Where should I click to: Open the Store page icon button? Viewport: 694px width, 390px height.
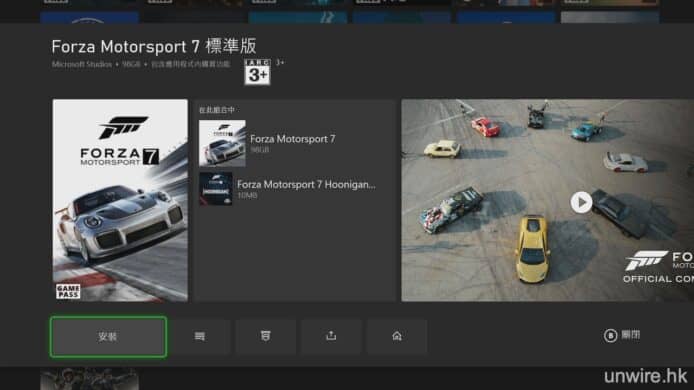click(x=266, y=337)
